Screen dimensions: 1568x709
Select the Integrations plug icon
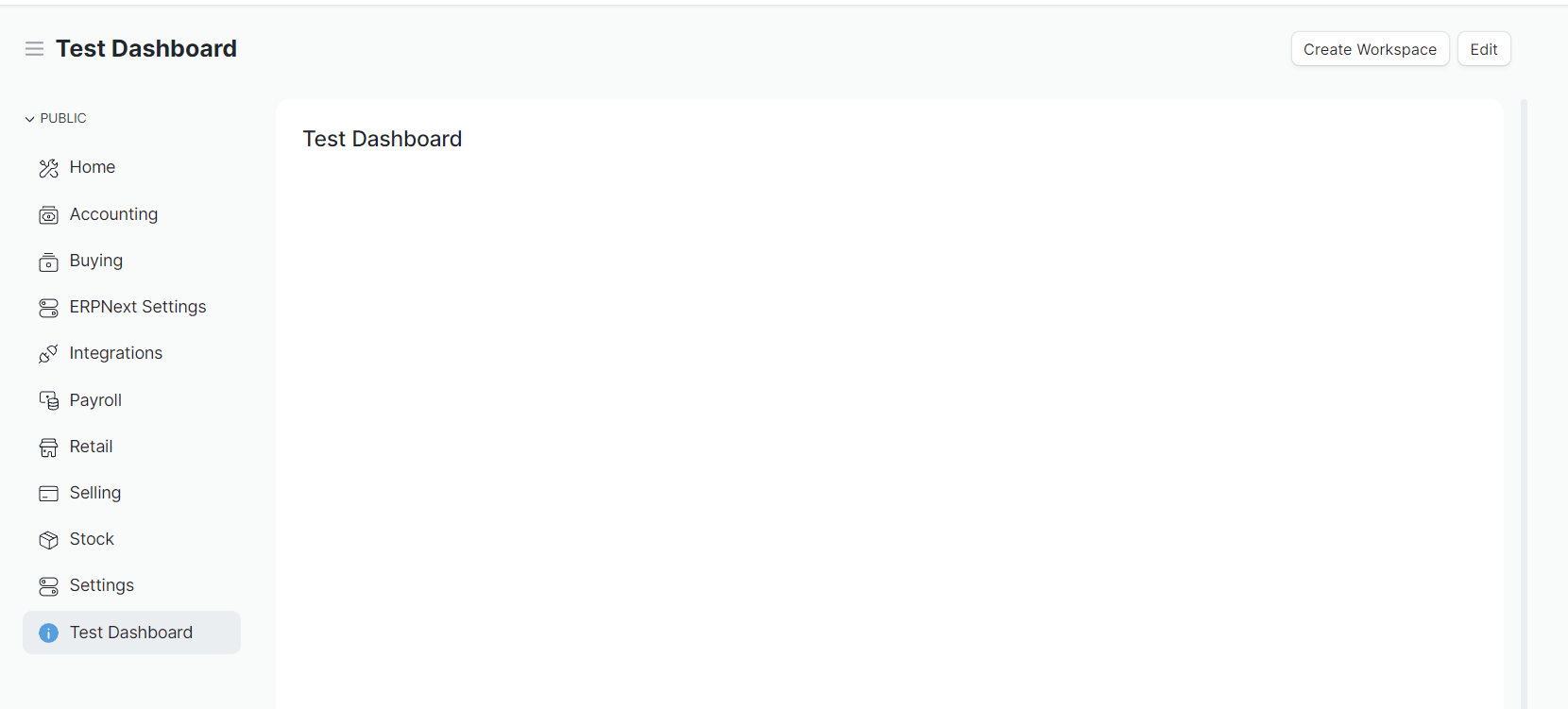coord(48,353)
